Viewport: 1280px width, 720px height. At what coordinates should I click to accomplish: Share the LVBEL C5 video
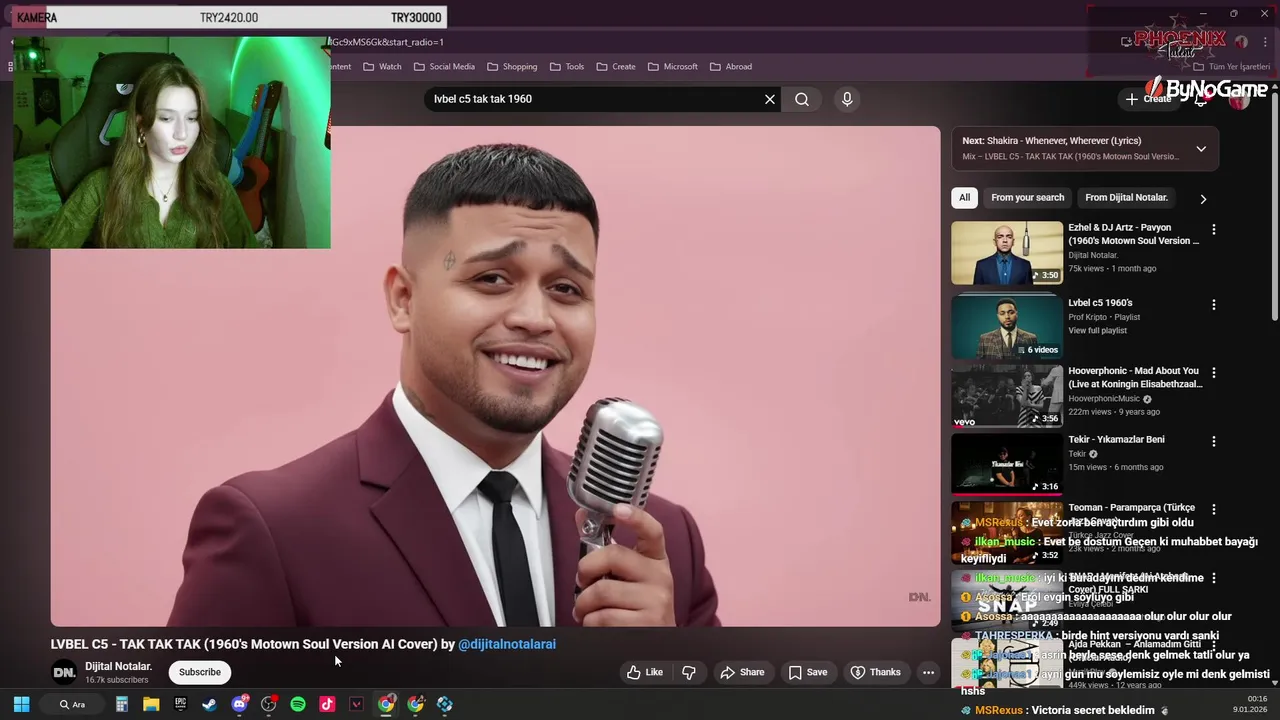(742, 672)
